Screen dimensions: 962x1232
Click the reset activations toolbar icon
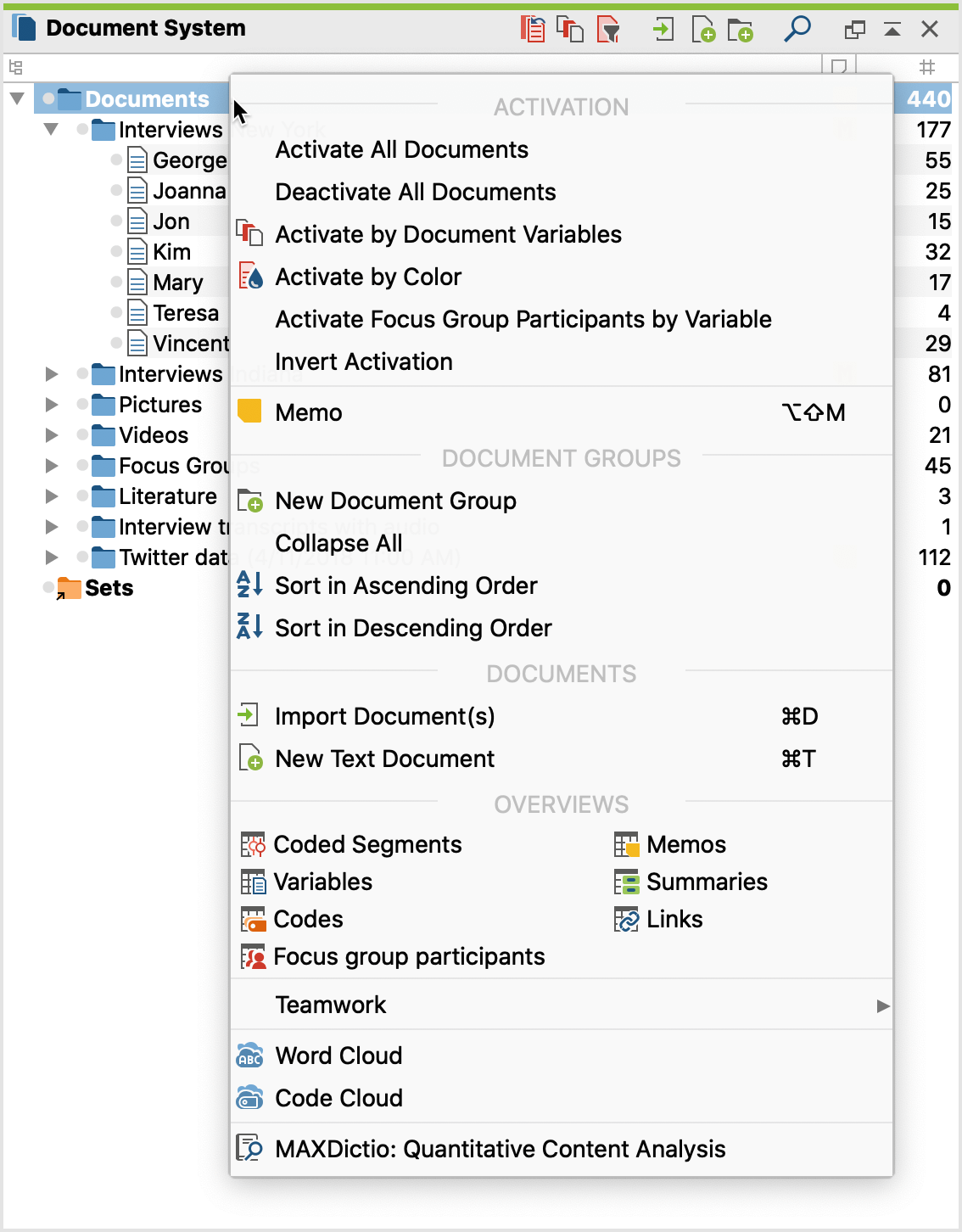click(x=533, y=30)
